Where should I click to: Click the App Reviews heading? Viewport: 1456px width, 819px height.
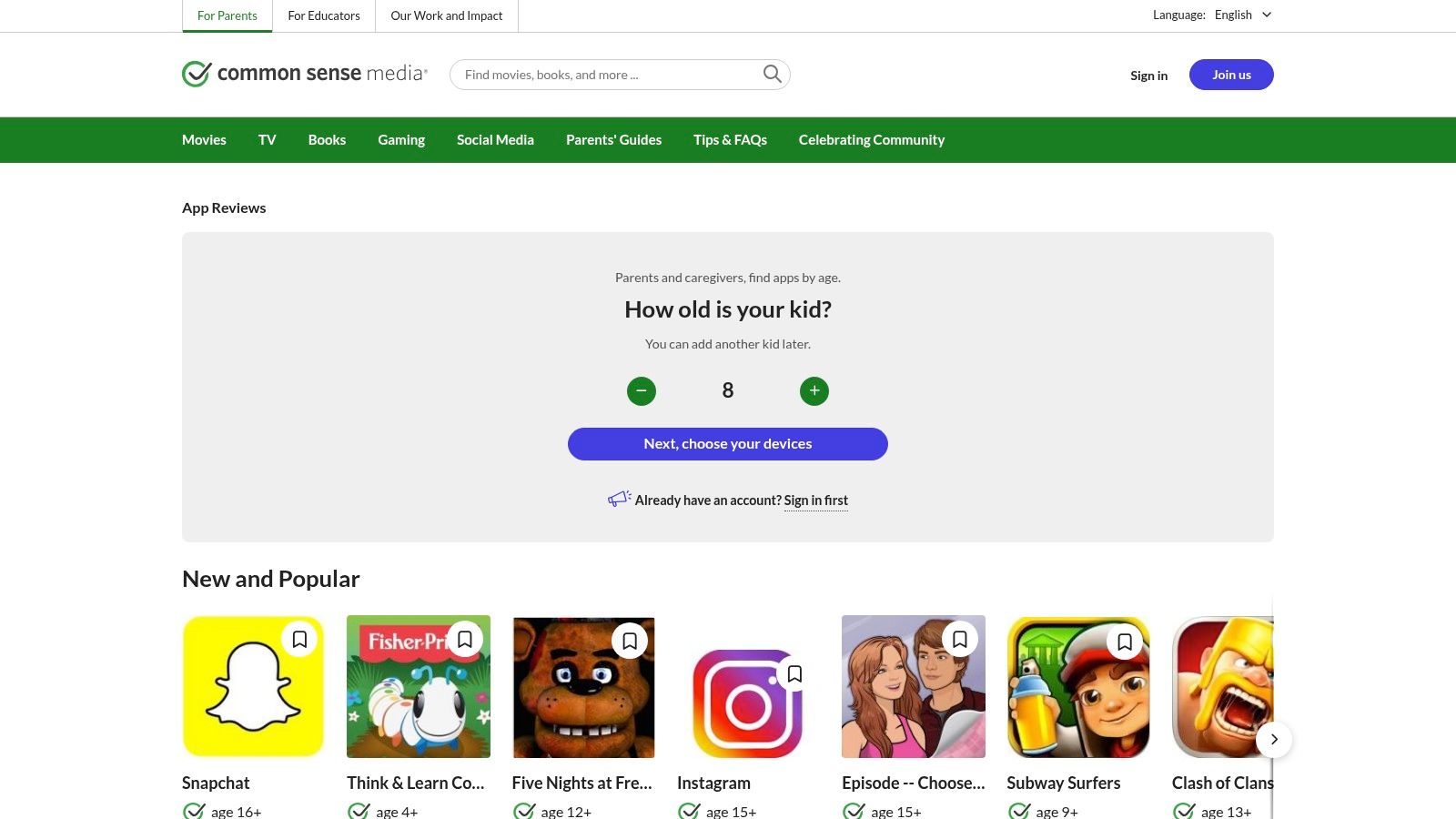click(x=224, y=208)
